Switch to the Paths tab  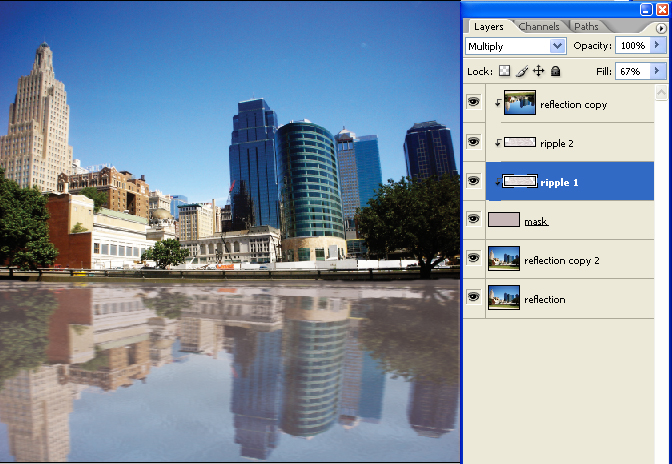point(586,27)
